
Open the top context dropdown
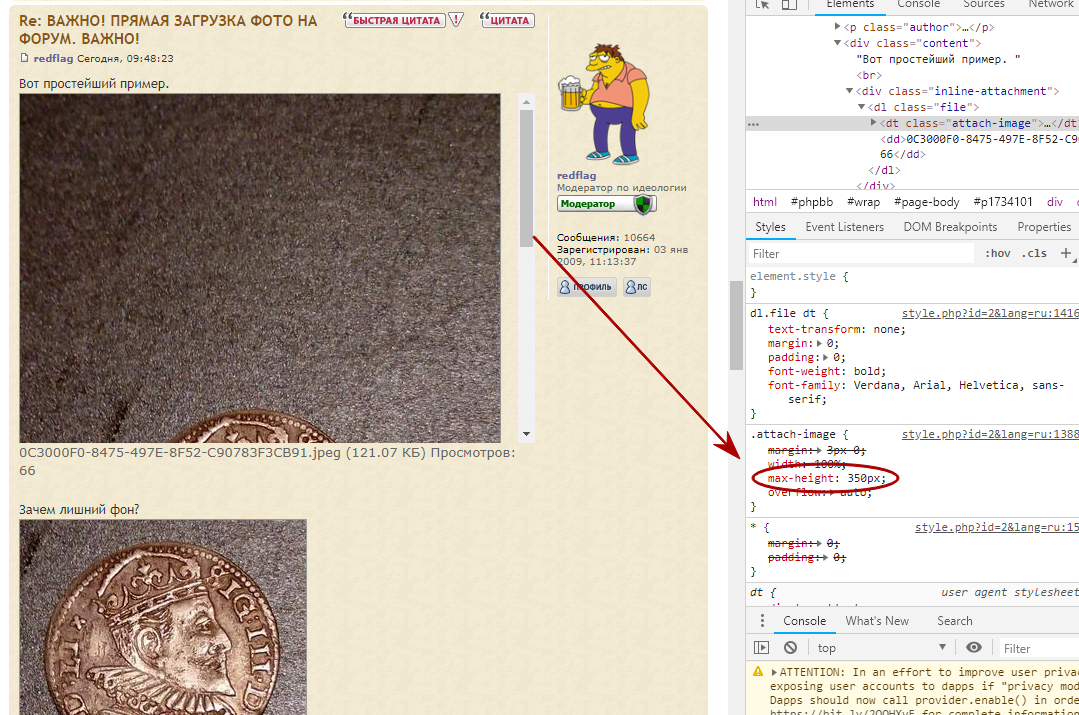click(882, 648)
